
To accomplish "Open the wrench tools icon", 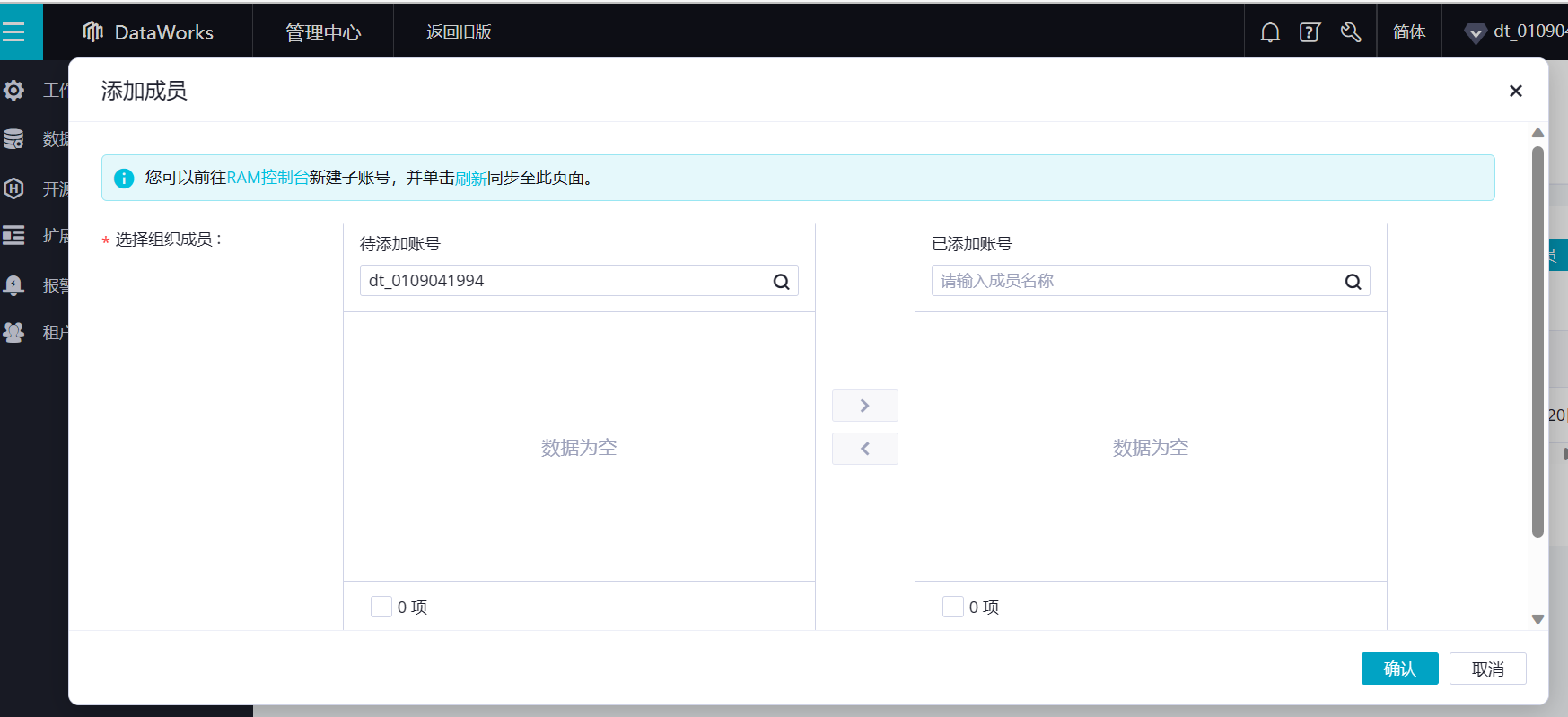I will [x=1351, y=32].
